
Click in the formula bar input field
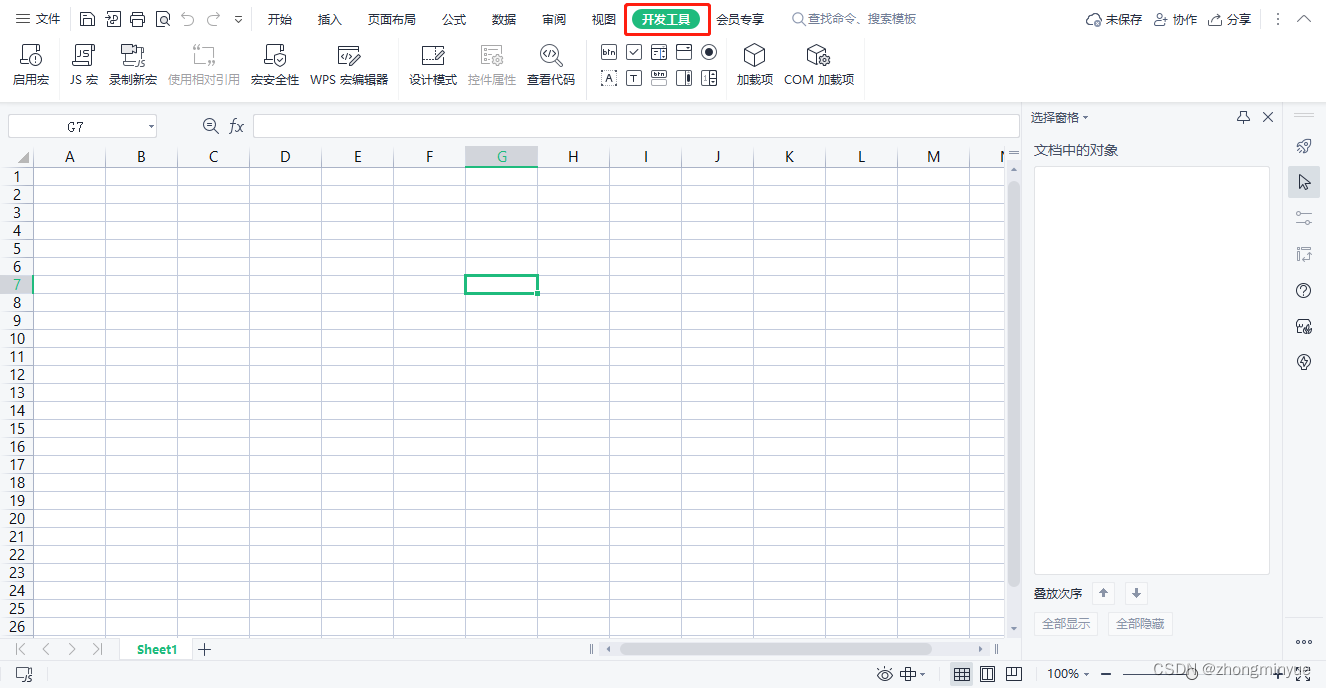636,126
